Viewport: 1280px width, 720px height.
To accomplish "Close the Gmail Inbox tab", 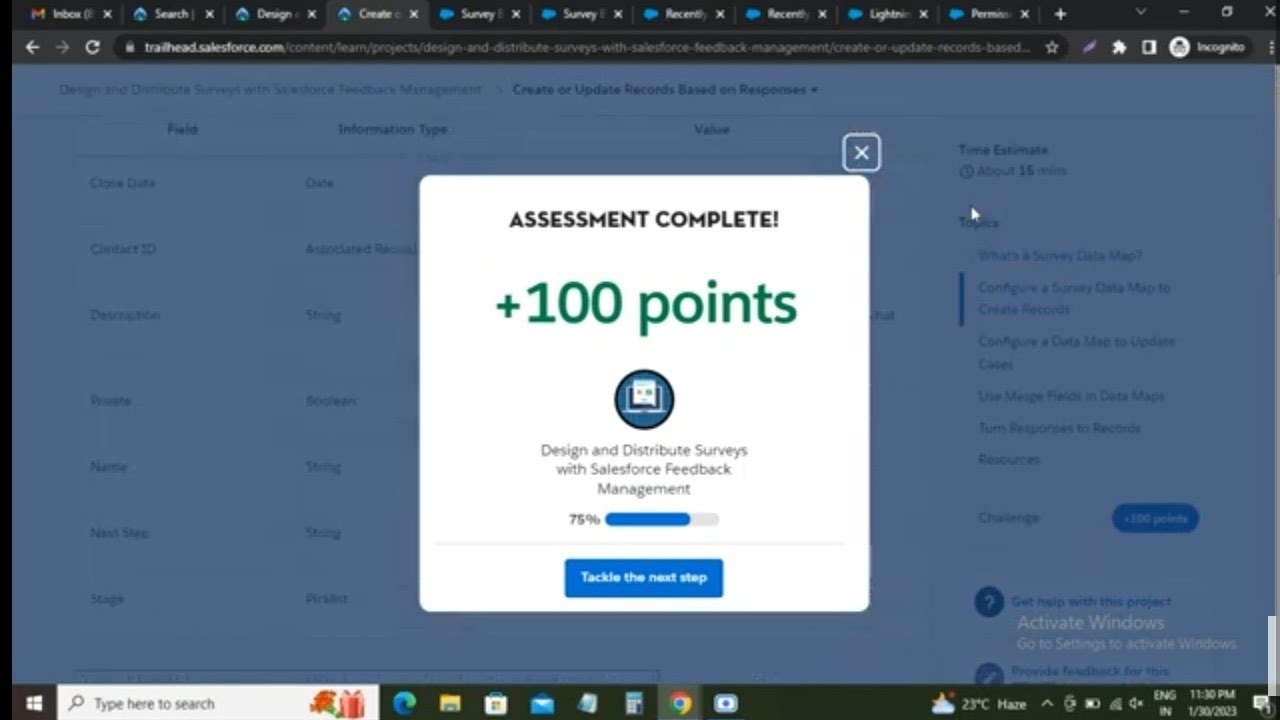I will 107,14.
